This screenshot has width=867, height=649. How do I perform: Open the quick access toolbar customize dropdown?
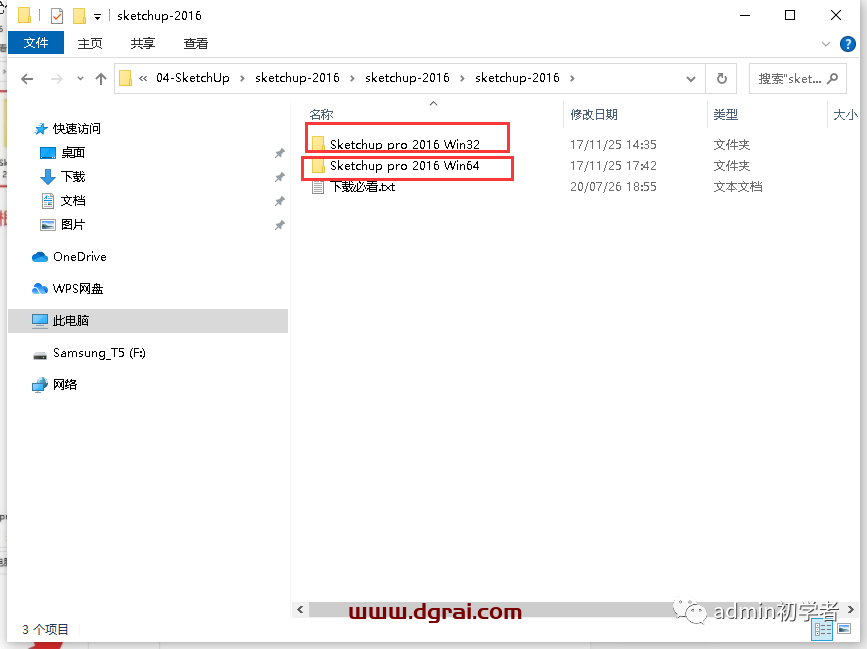97,17
